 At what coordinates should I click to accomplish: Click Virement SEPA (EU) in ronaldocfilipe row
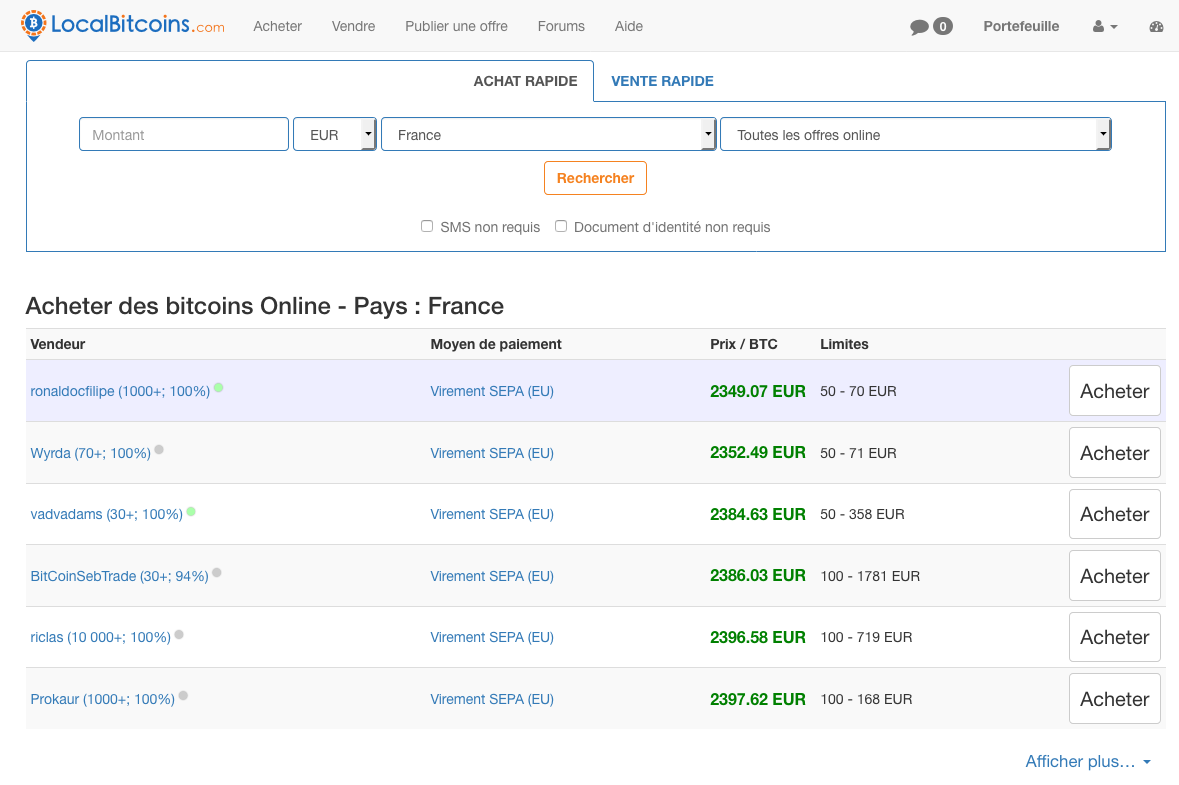[x=492, y=391]
